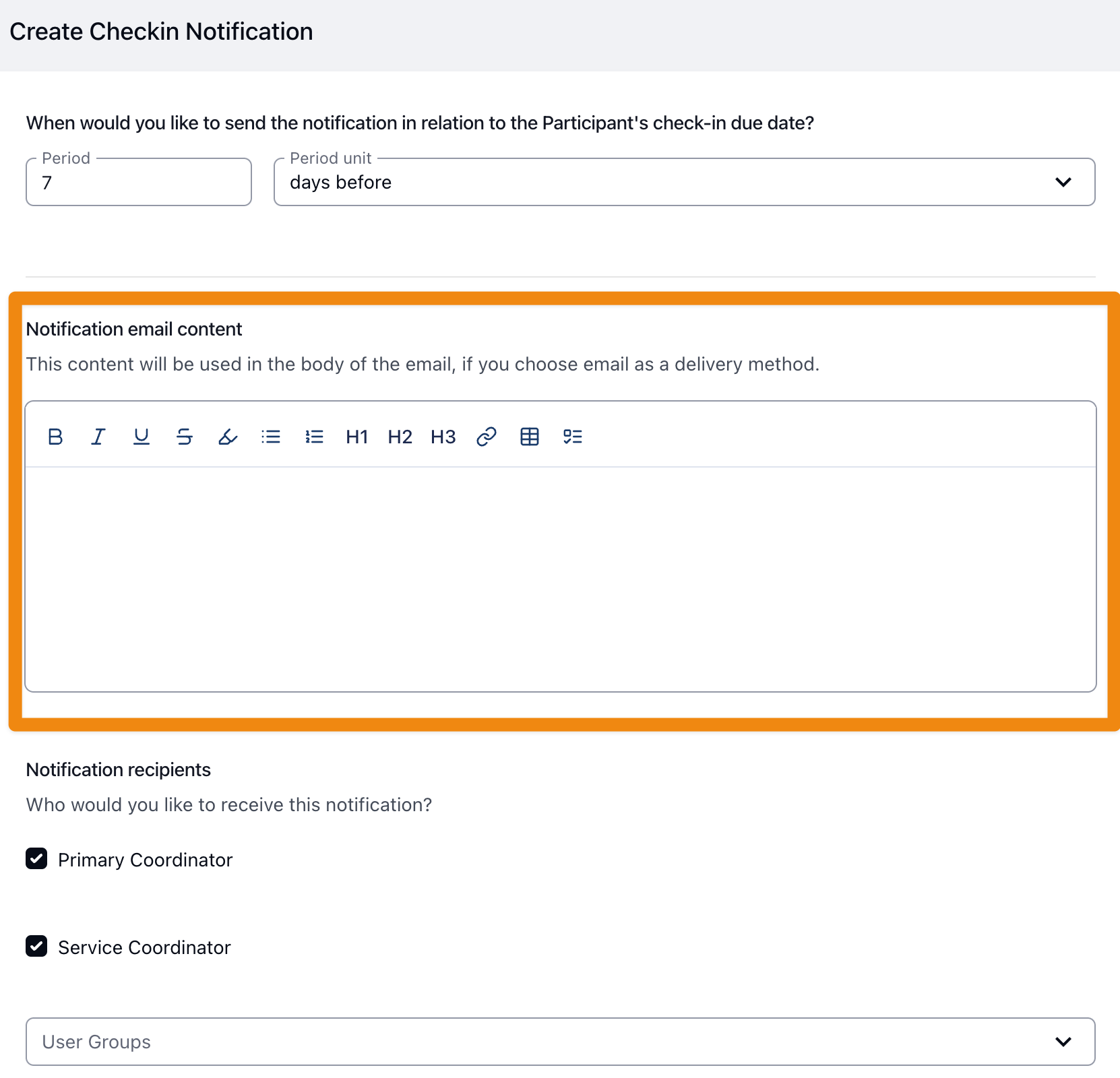The height and width of the screenshot is (1078, 1120).
Task: Apply Heading 2 style
Action: pos(400,437)
